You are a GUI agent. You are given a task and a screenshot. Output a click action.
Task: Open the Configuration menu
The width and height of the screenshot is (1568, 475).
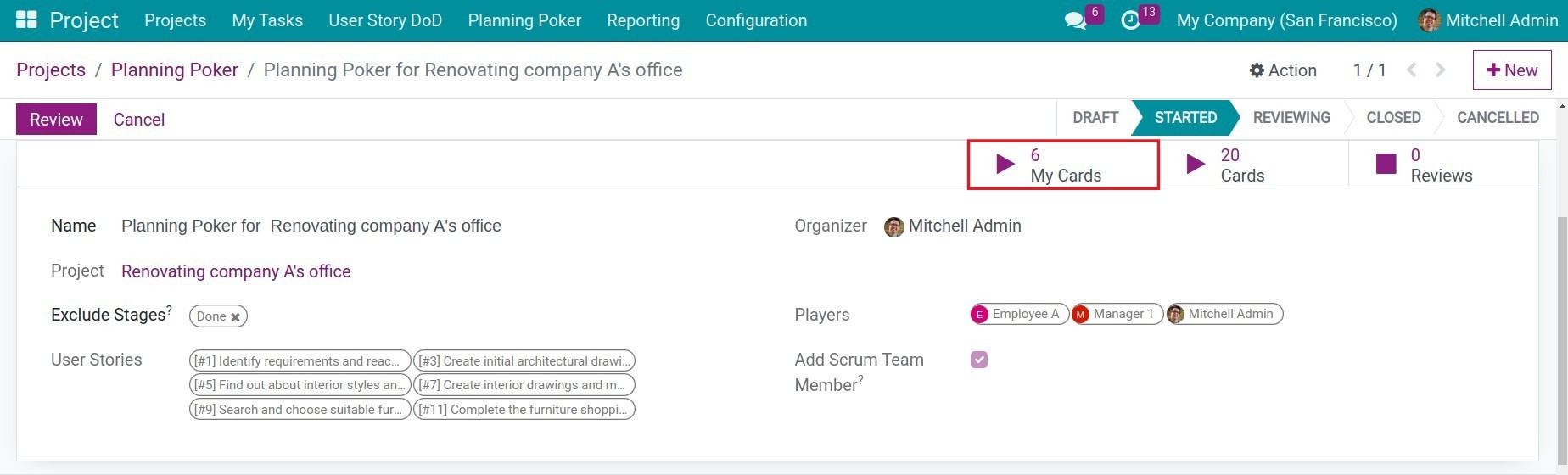tap(756, 20)
